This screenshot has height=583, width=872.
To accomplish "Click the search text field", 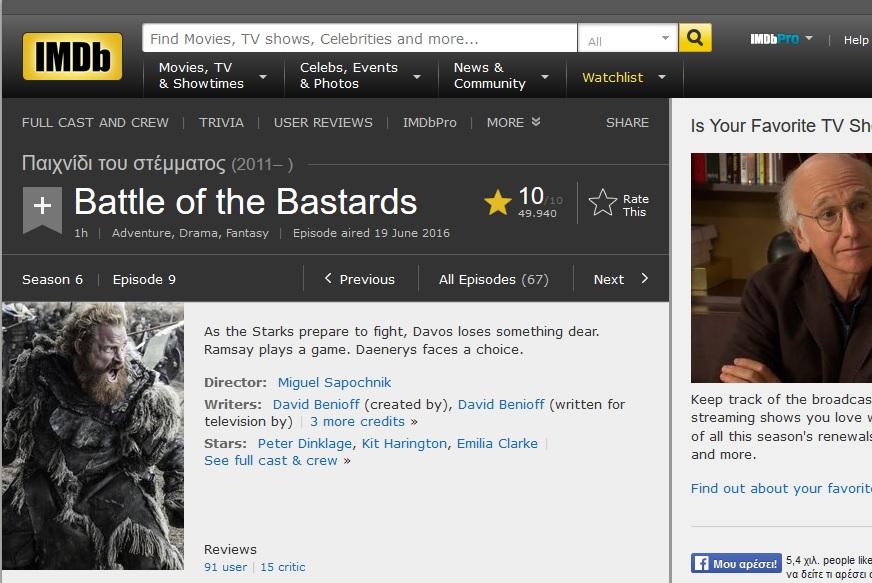I will (x=359, y=38).
